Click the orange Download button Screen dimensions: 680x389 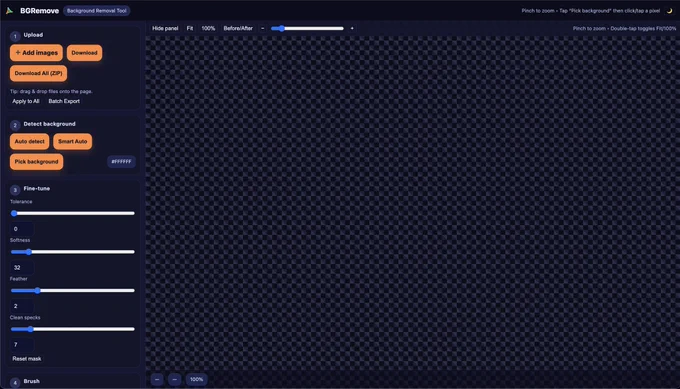pyautogui.click(x=85, y=53)
